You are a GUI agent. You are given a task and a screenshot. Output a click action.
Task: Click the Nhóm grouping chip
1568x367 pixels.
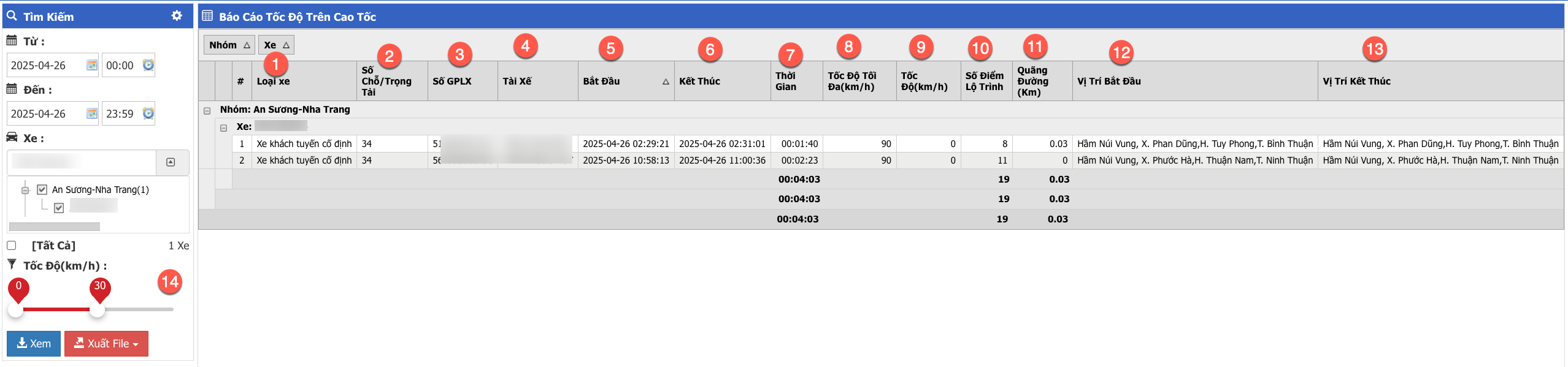point(229,45)
